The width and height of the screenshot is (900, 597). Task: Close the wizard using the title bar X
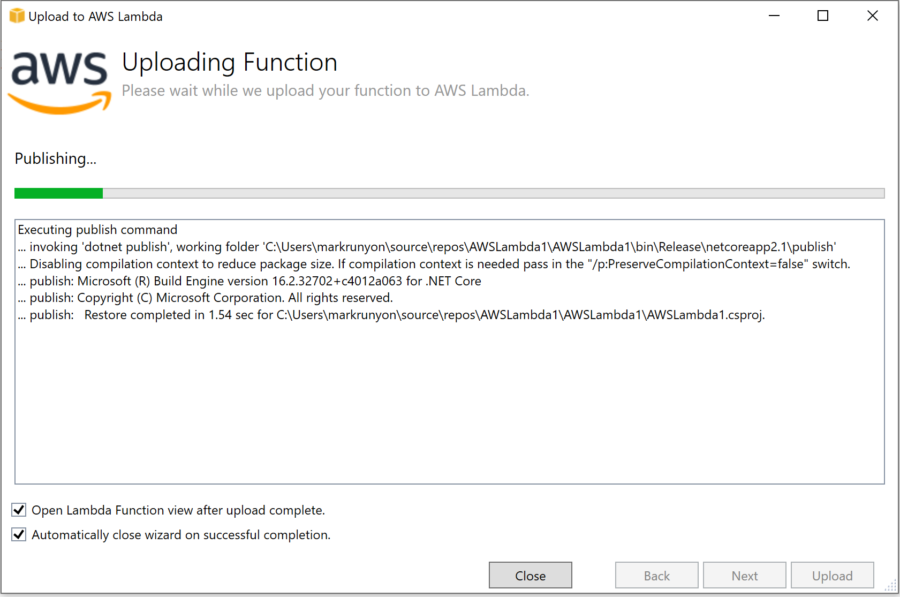point(872,16)
